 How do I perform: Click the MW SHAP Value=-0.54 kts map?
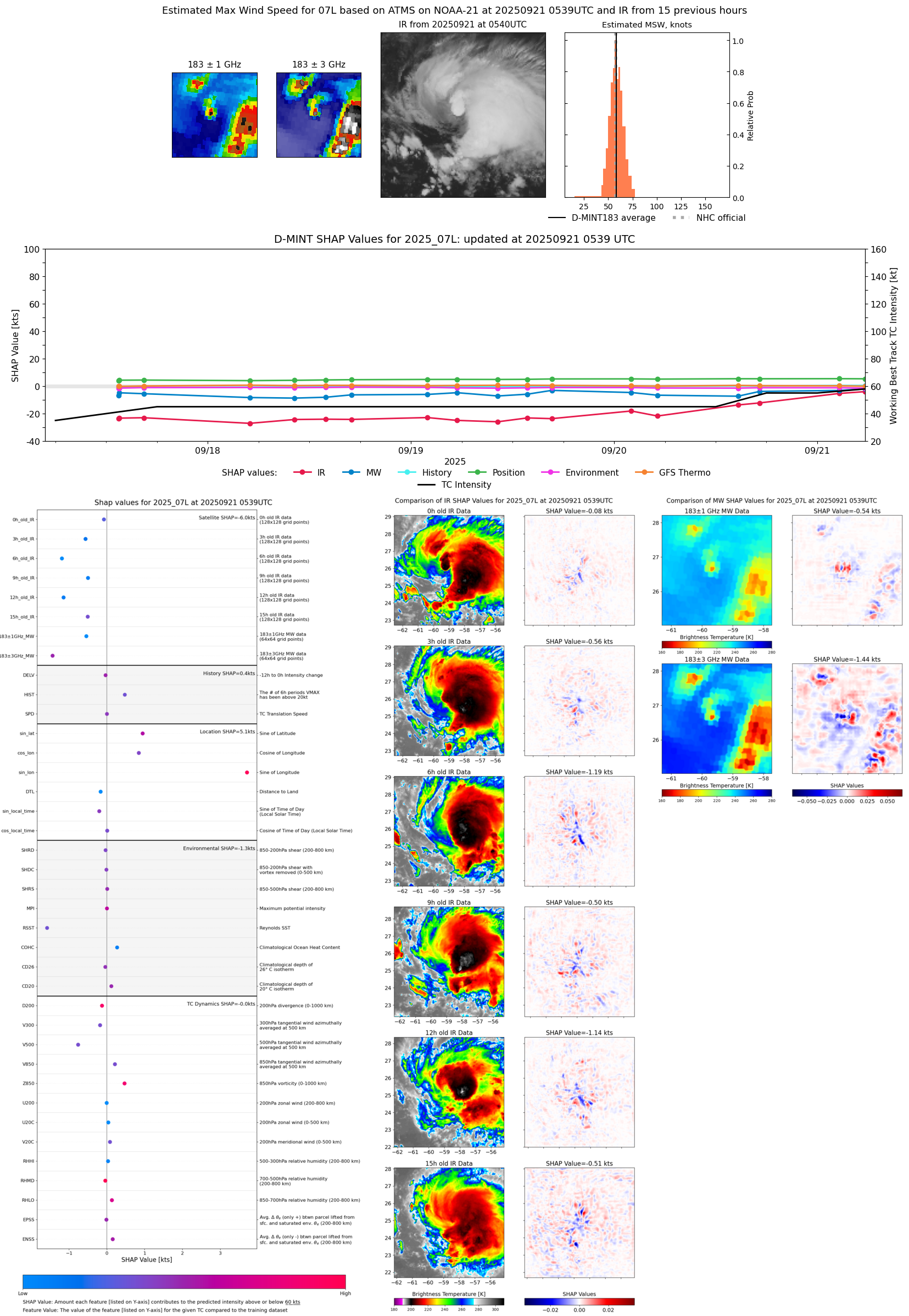tap(847, 570)
